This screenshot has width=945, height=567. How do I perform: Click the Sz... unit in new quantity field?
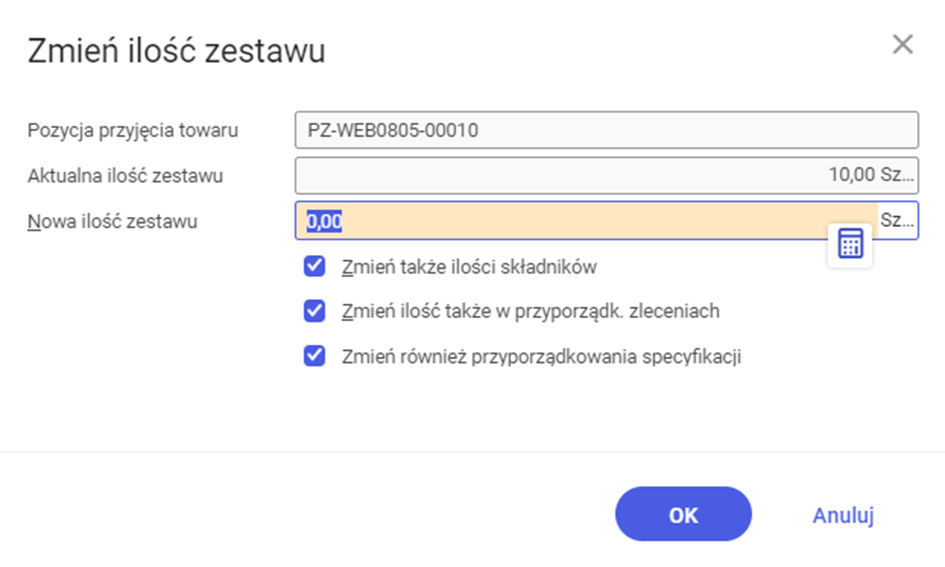[897, 220]
